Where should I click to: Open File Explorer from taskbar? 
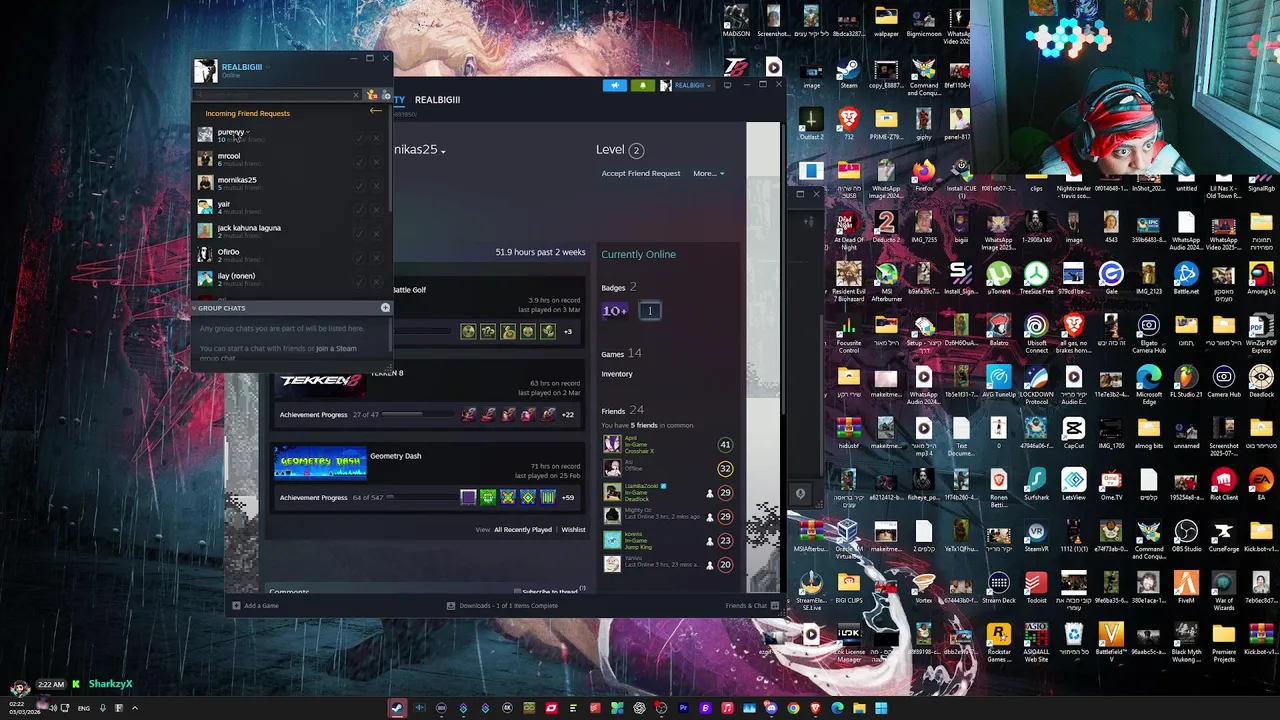click(859, 708)
